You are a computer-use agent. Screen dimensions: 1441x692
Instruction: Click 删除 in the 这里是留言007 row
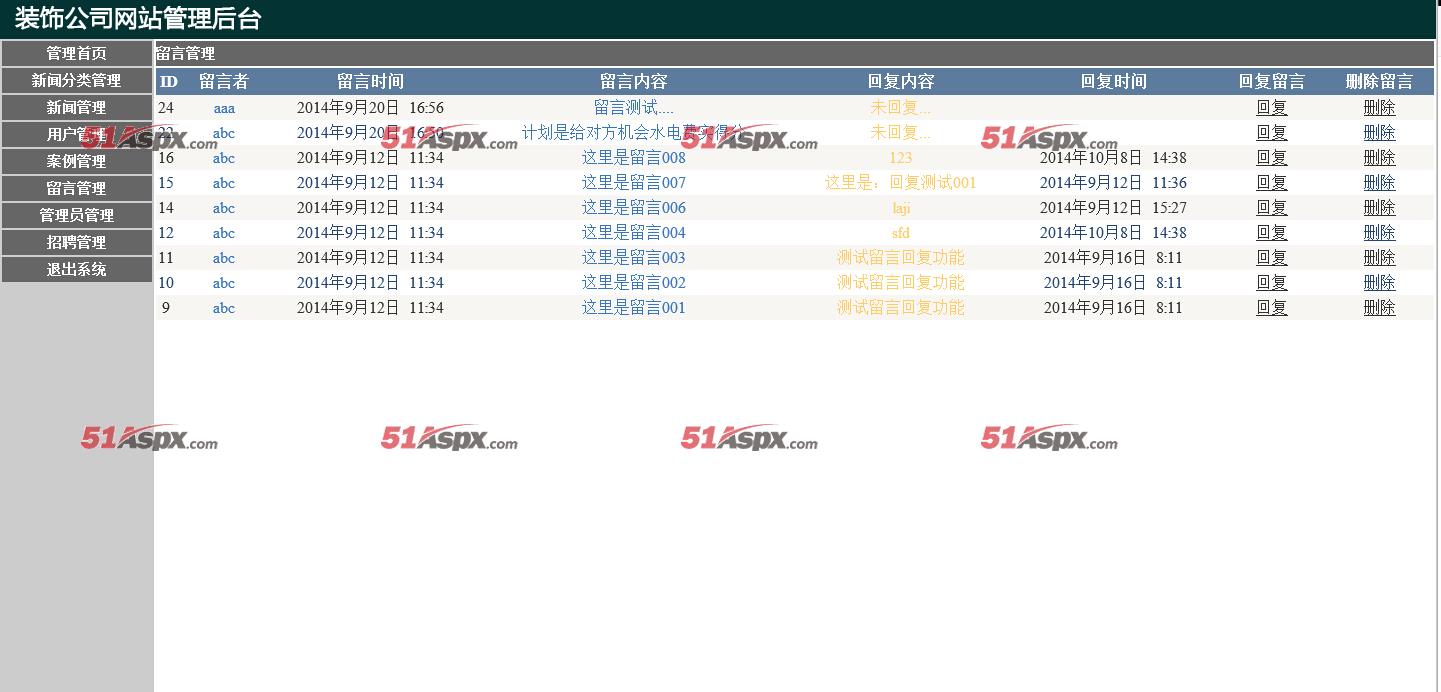click(1379, 182)
